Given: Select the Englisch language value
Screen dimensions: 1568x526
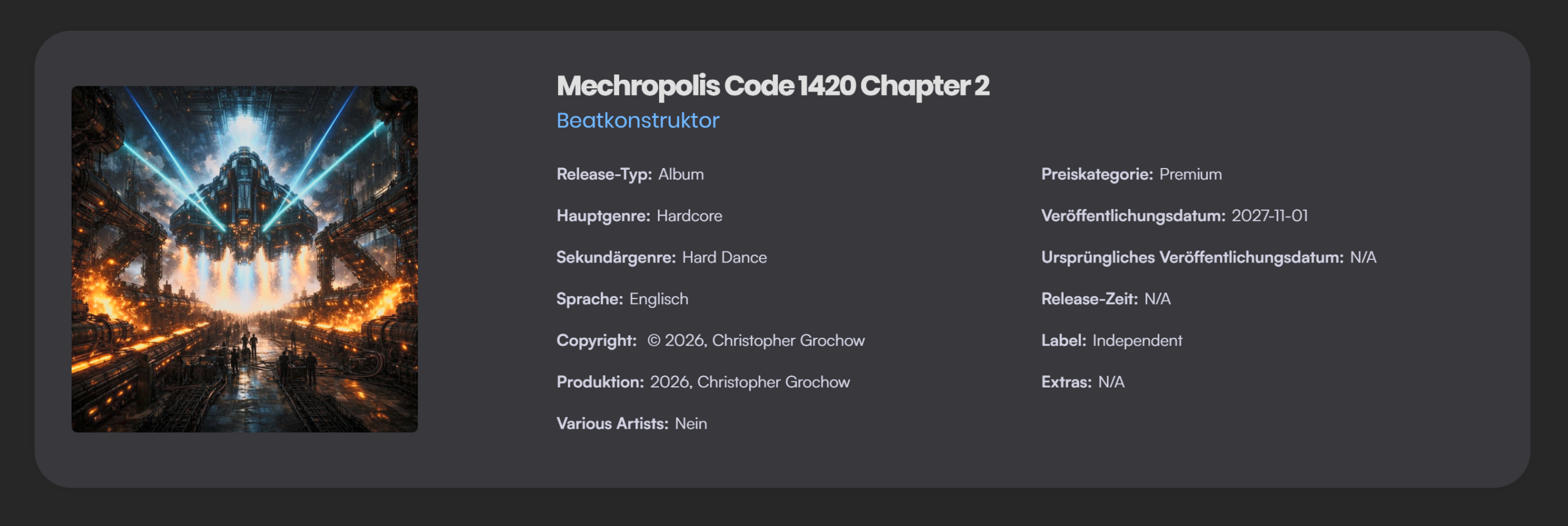Looking at the screenshot, I should (658, 299).
